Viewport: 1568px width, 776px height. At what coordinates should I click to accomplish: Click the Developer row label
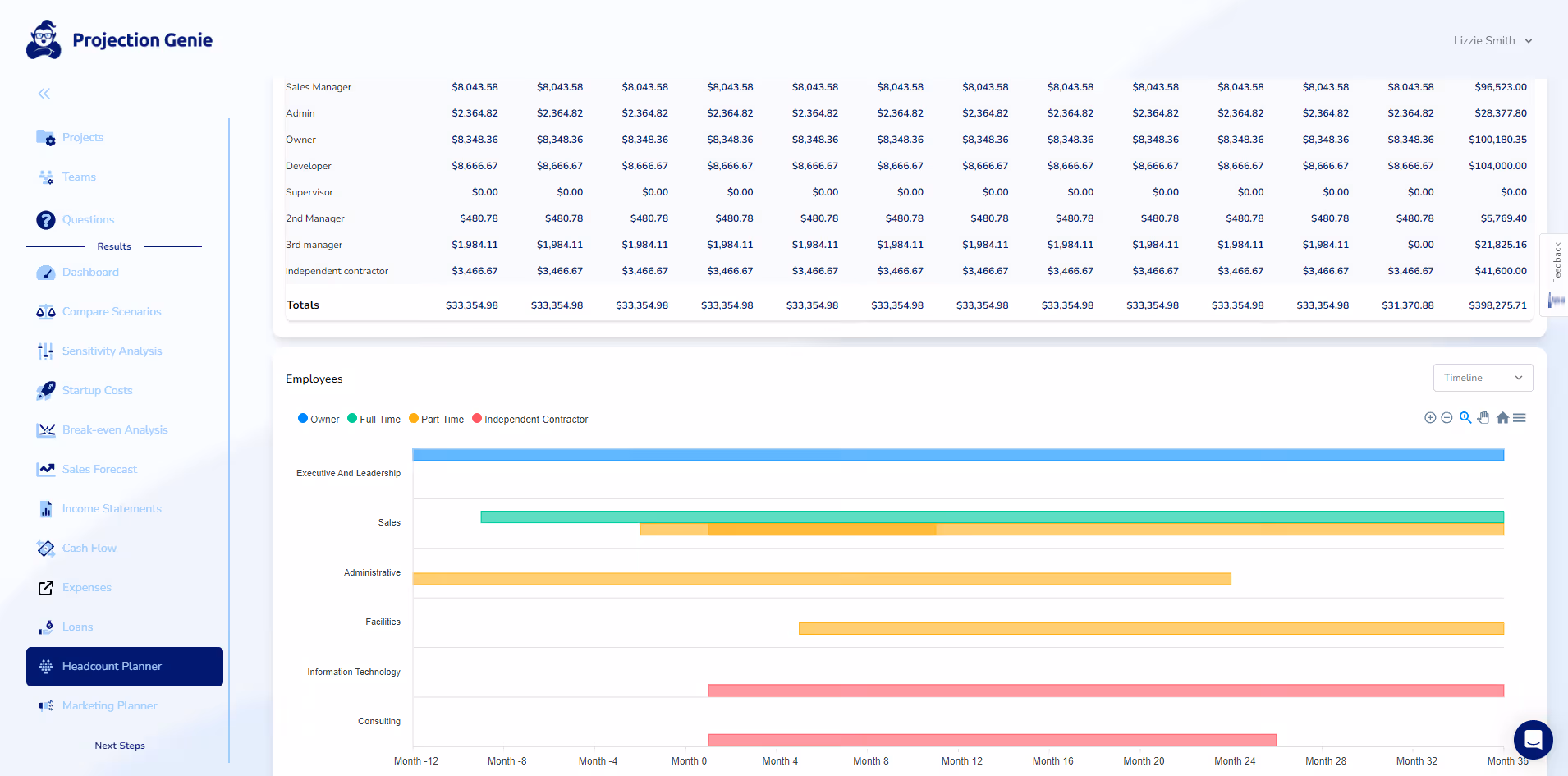(309, 166)
